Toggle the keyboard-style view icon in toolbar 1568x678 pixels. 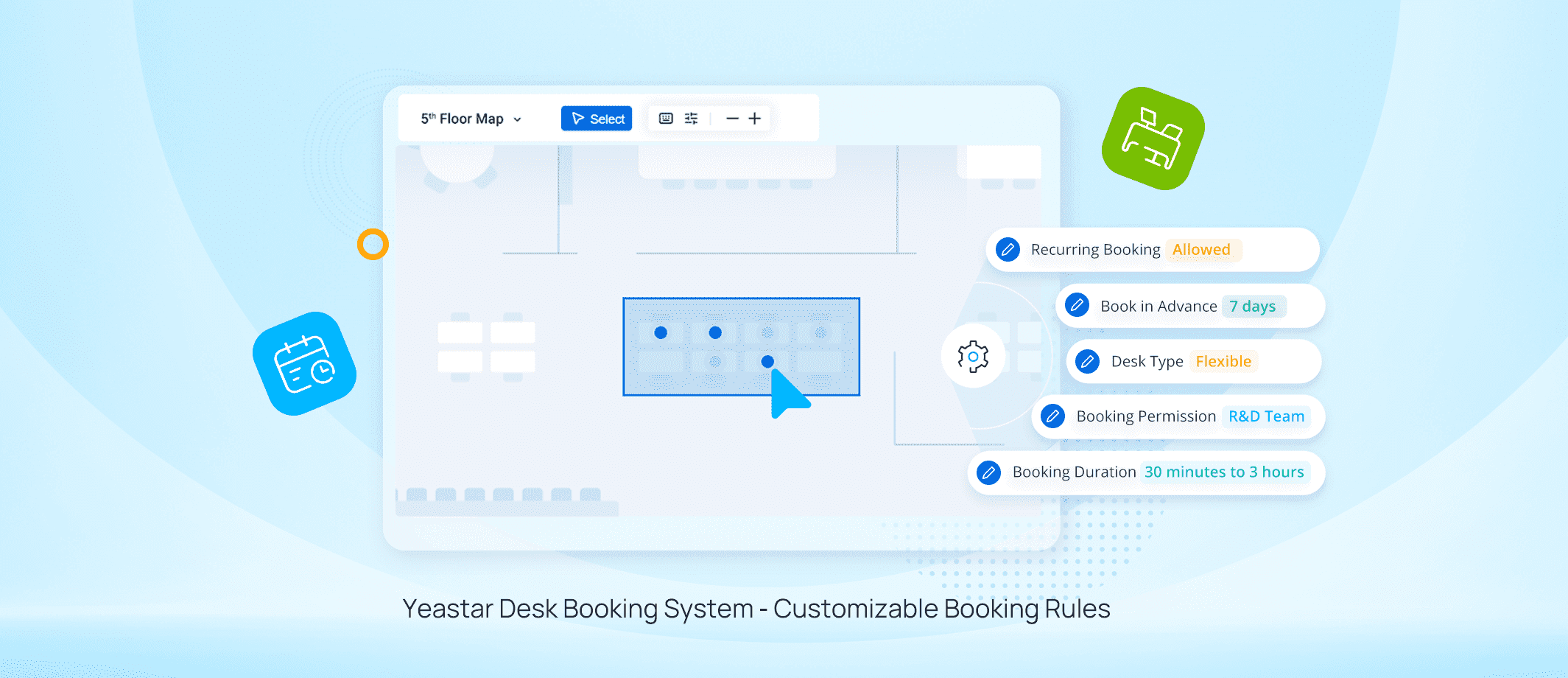pyautogui.click(x=666, y=119)
